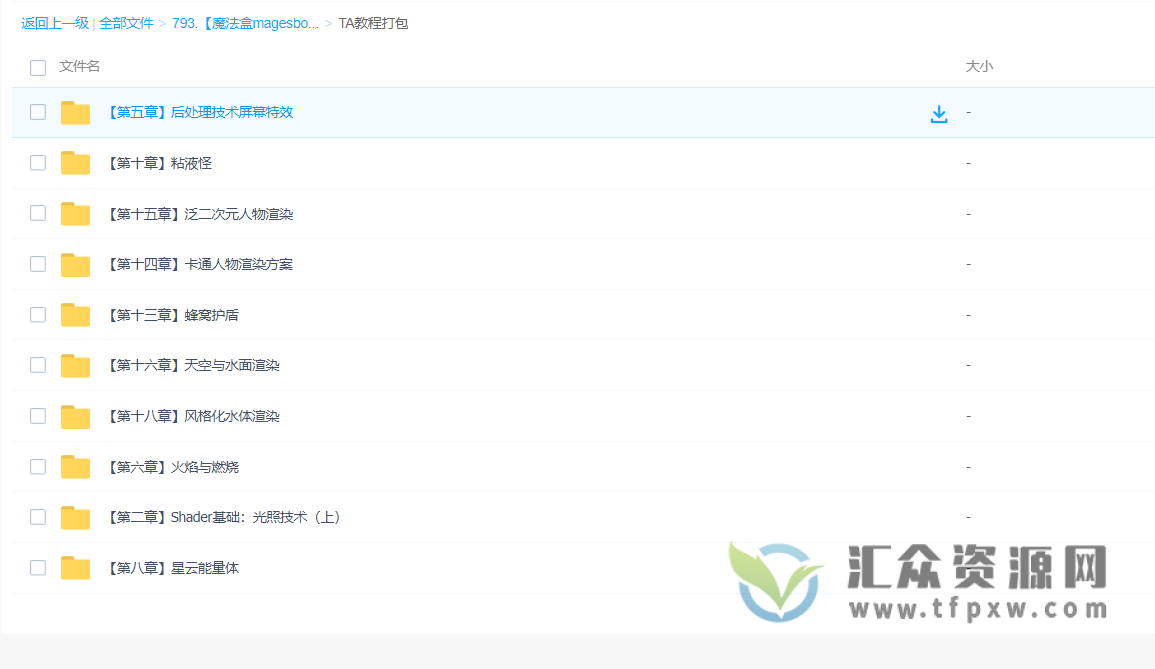Screen dimensions: 1155x669
Task: Click the folder icon for 第十章 粘液怪
Action: click(x=75, y=163)
